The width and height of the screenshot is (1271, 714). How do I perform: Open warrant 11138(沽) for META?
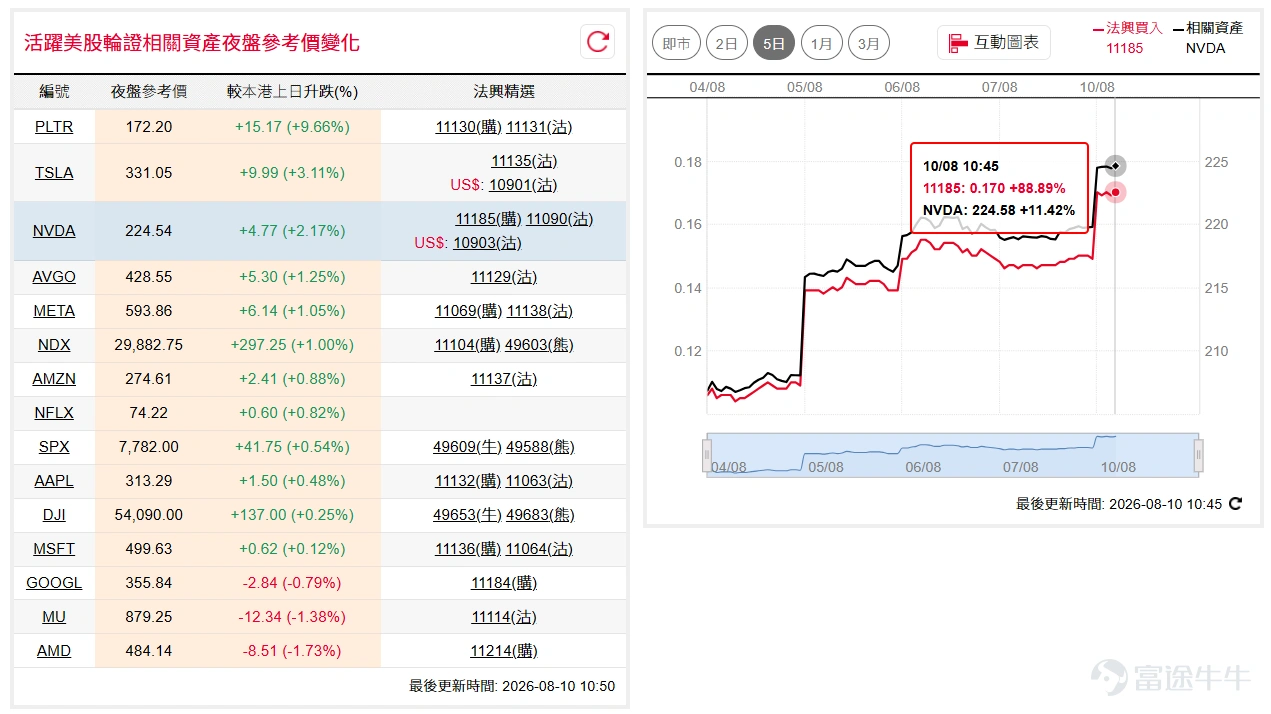540,311
